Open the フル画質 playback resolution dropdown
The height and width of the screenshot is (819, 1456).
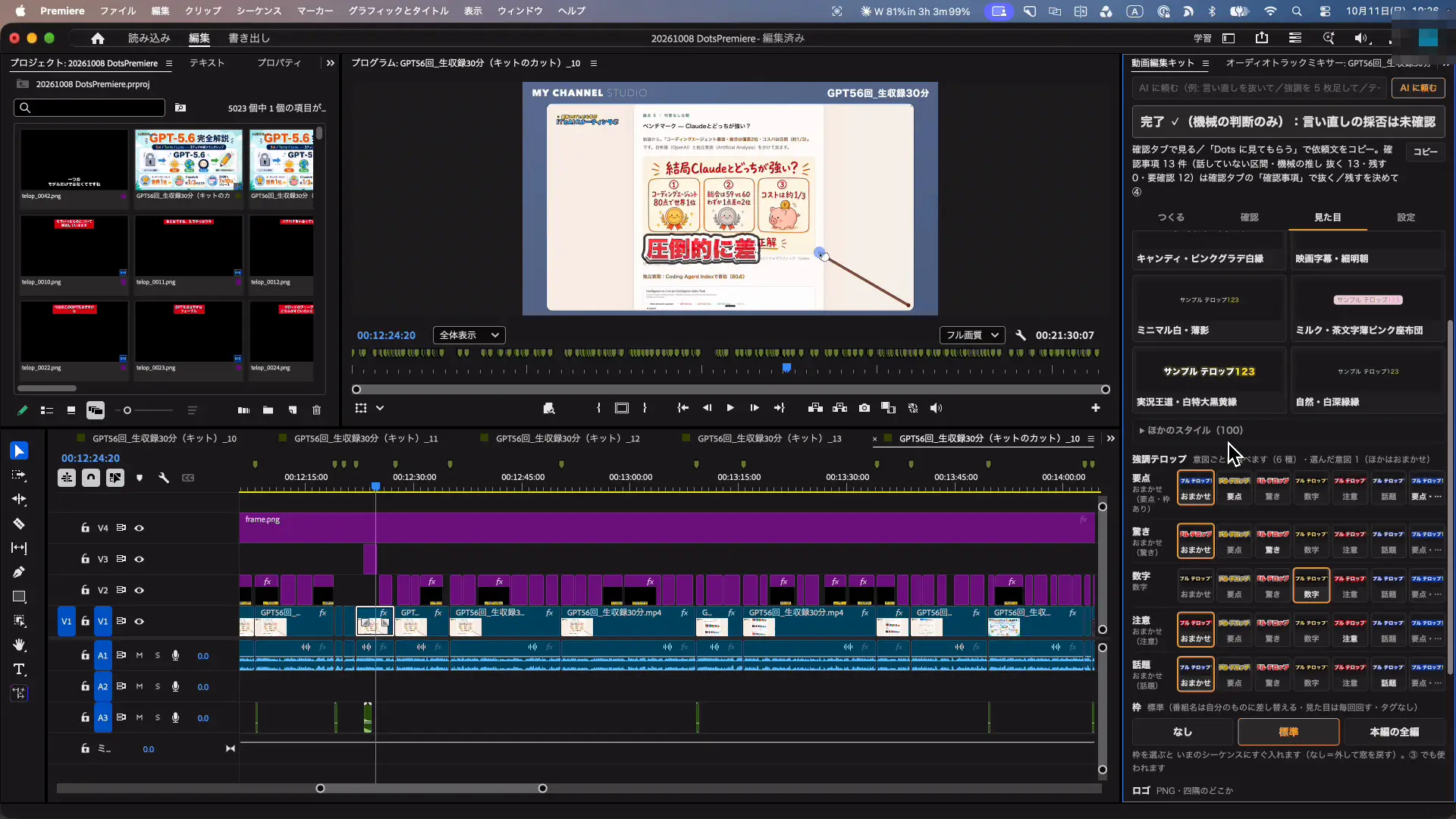tap(972, 335)
